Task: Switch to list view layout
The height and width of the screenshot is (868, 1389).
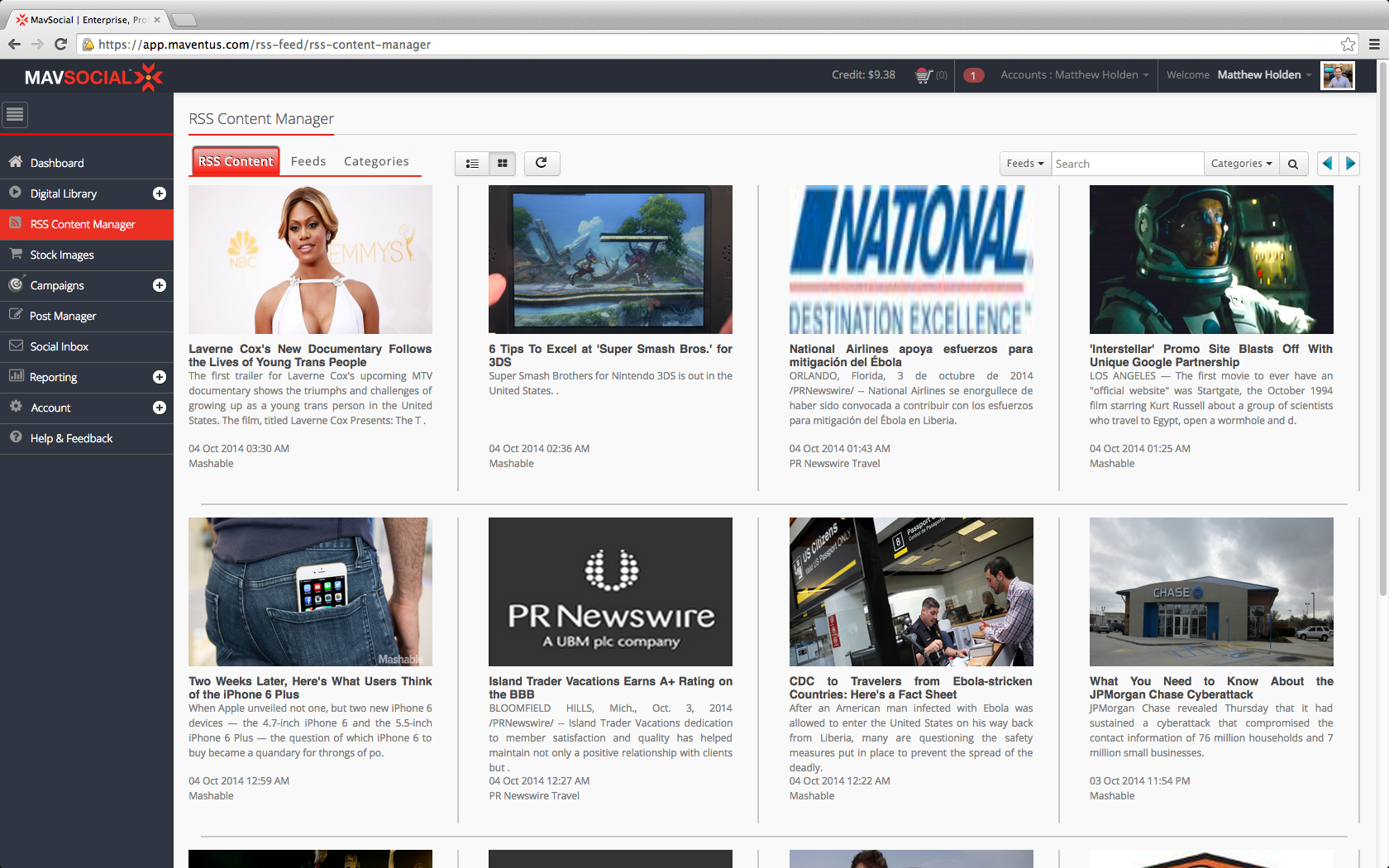Action: [472, 164]
